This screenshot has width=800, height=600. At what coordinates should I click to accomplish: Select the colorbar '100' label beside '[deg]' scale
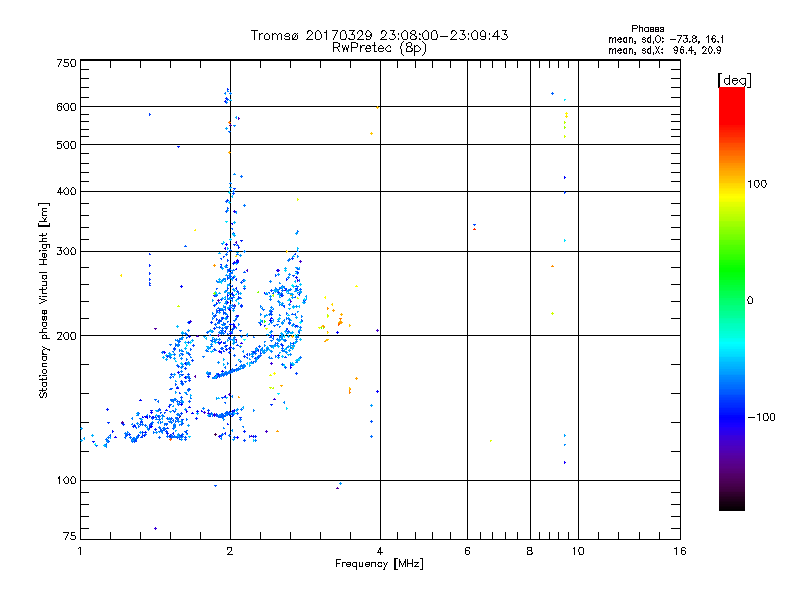tap(757, 184)
